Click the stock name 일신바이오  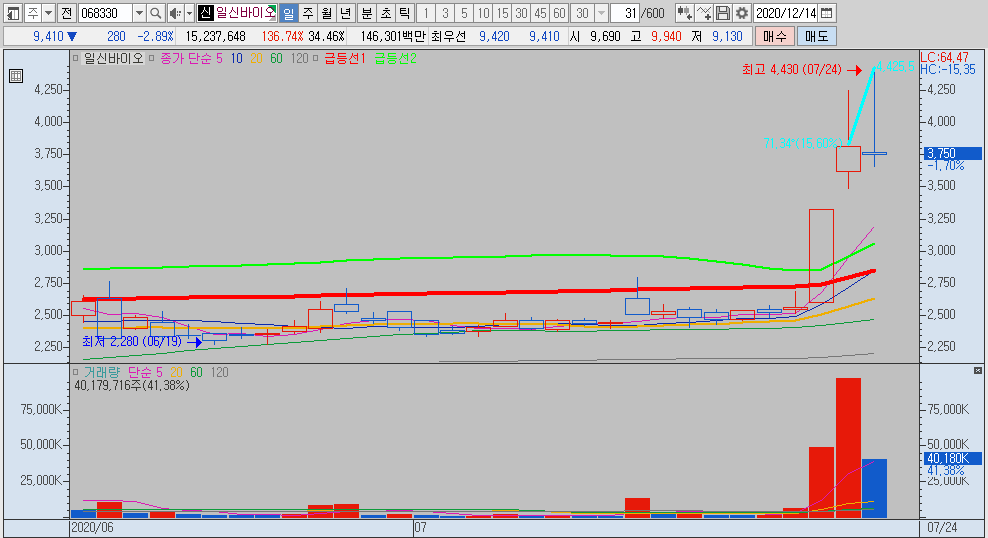(246, 13)
